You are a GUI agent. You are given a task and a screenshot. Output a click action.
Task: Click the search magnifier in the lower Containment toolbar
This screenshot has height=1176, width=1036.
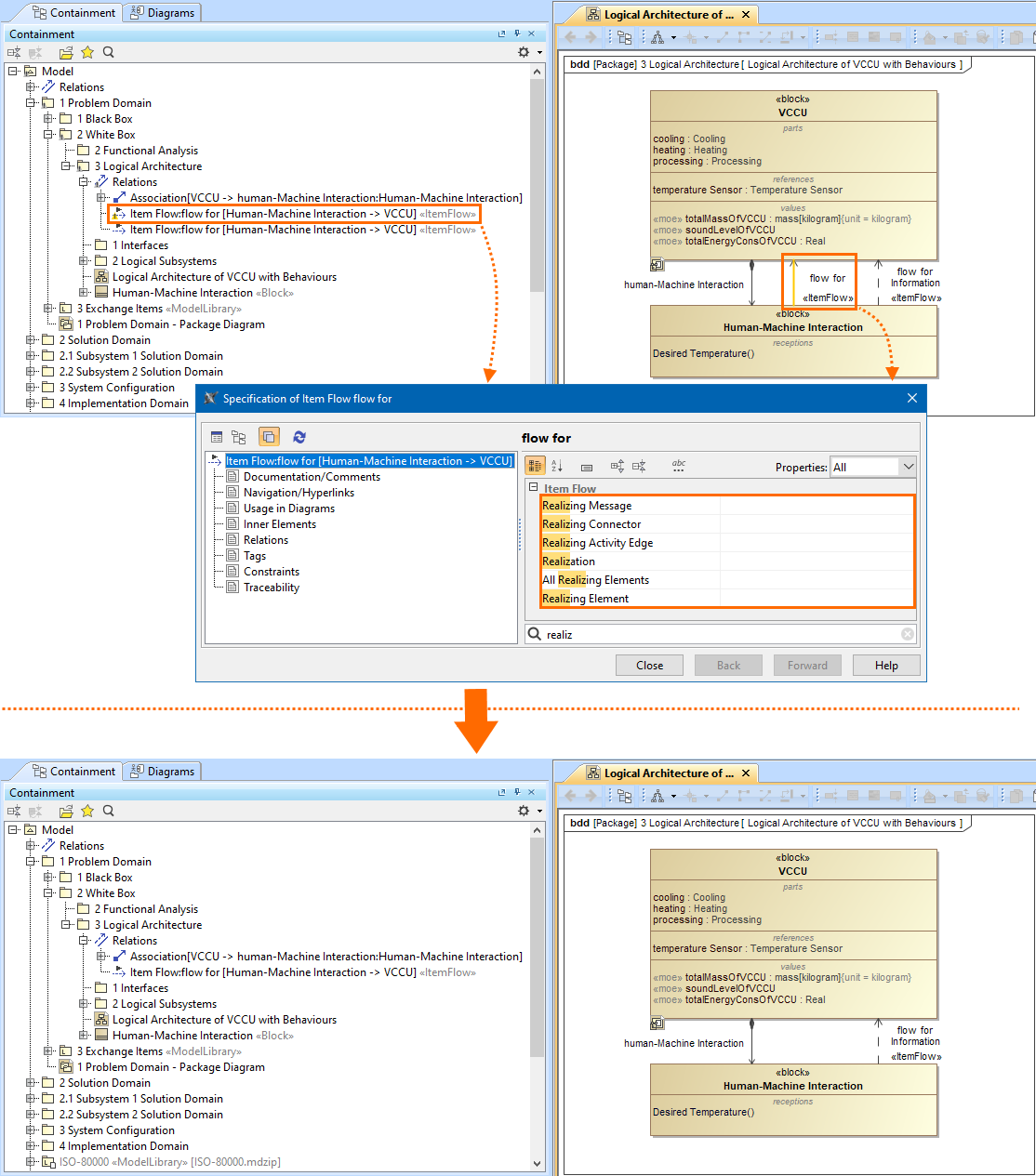pyautogui.click(x=109, y=812)
